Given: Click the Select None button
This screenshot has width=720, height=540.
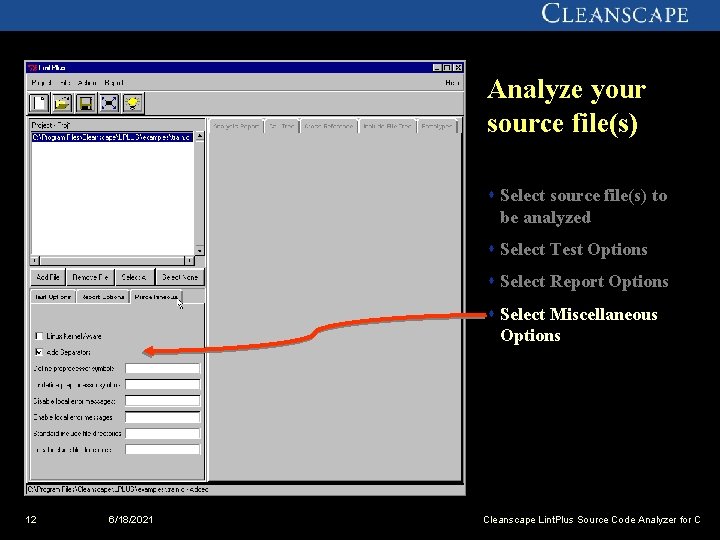Looking at the screenshot, I should click(180, 277).
